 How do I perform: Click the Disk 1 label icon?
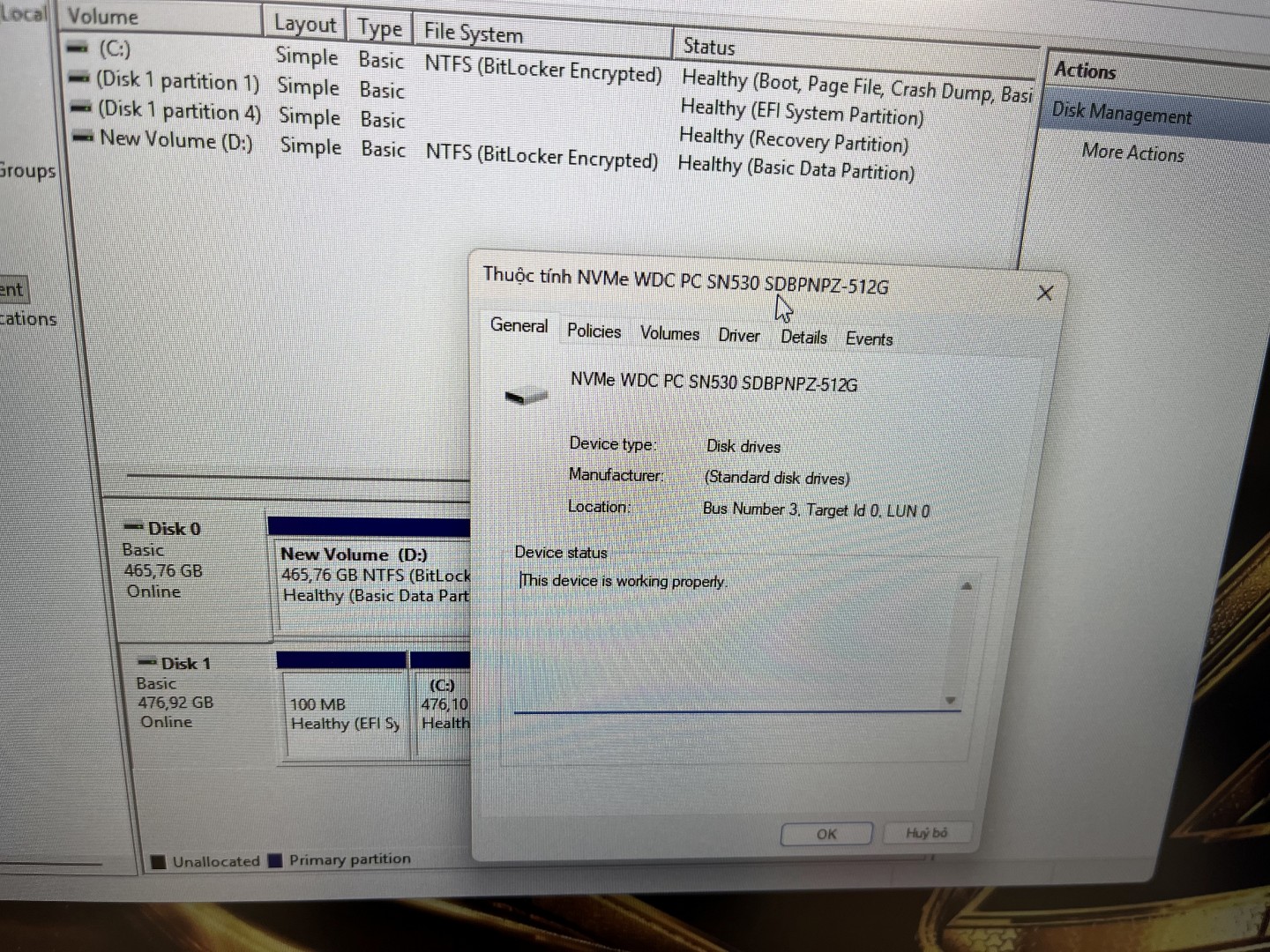tap(146, 662)
